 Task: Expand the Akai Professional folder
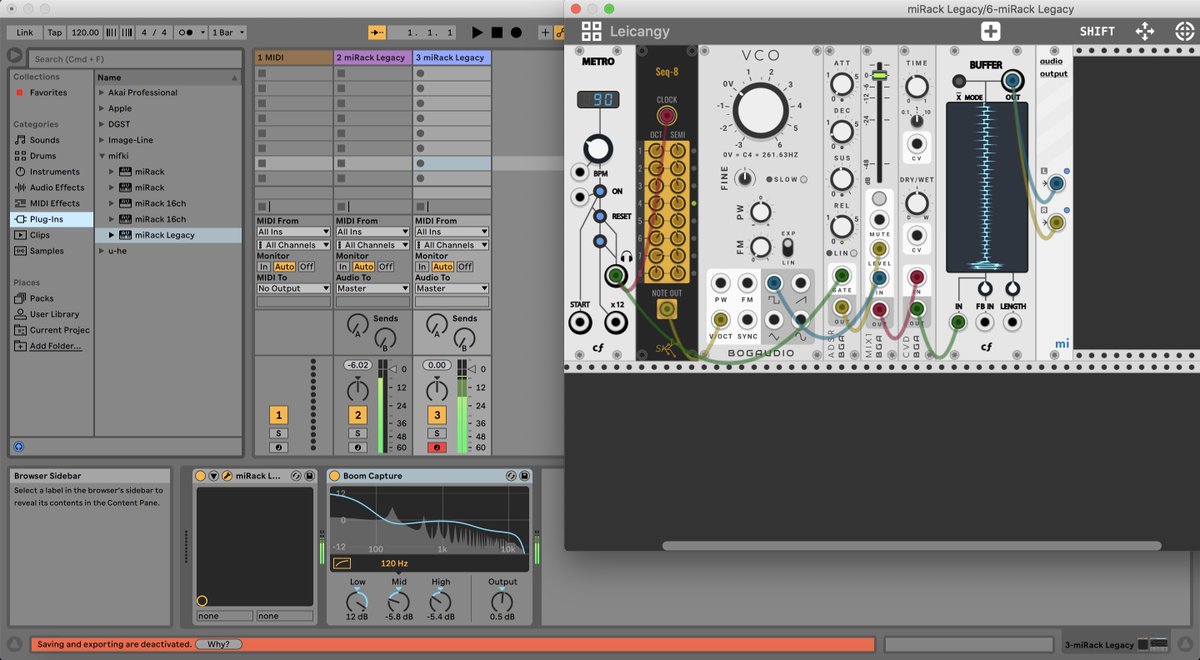[x=101, y=92]
